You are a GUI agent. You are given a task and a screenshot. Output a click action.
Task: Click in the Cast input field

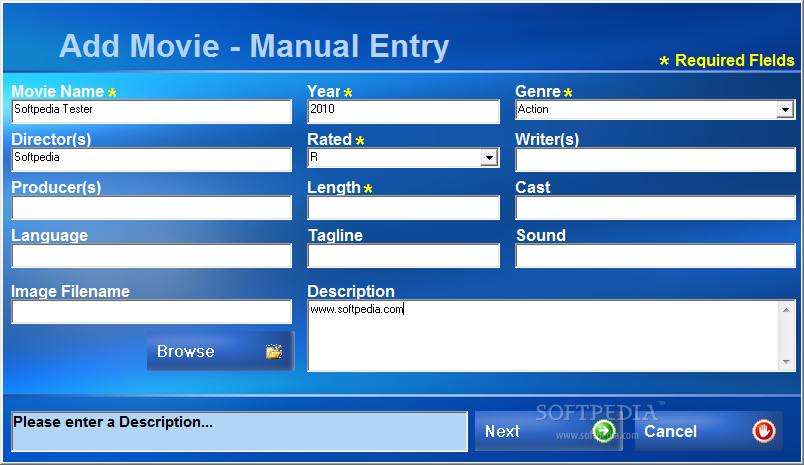pyautogui.click(x=655, y=208)
